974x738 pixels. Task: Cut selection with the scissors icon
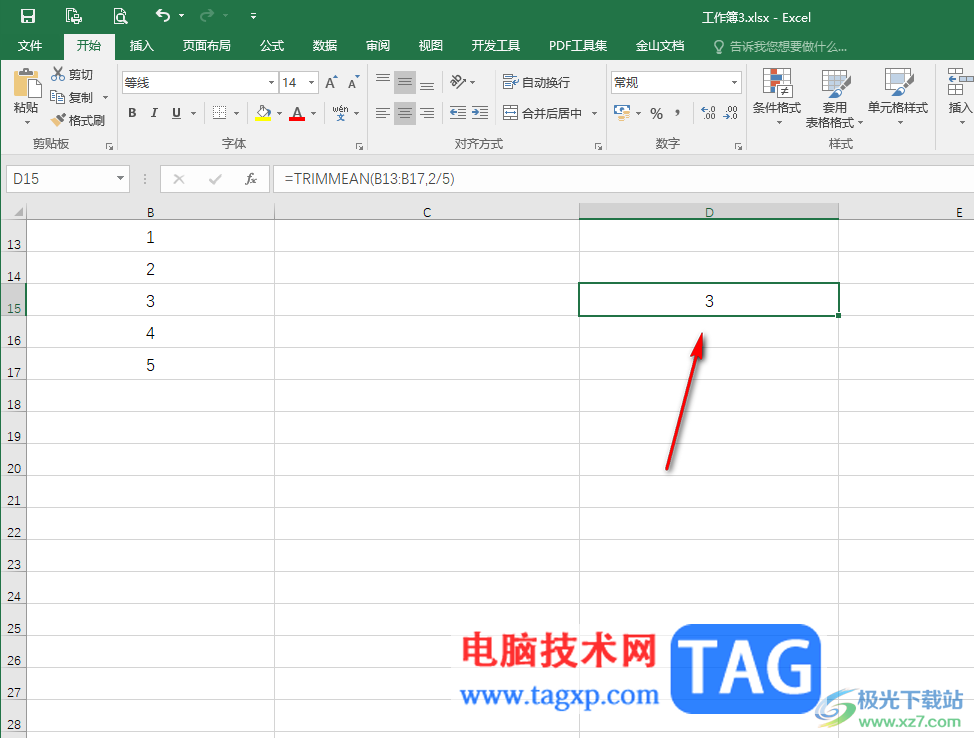58,74
